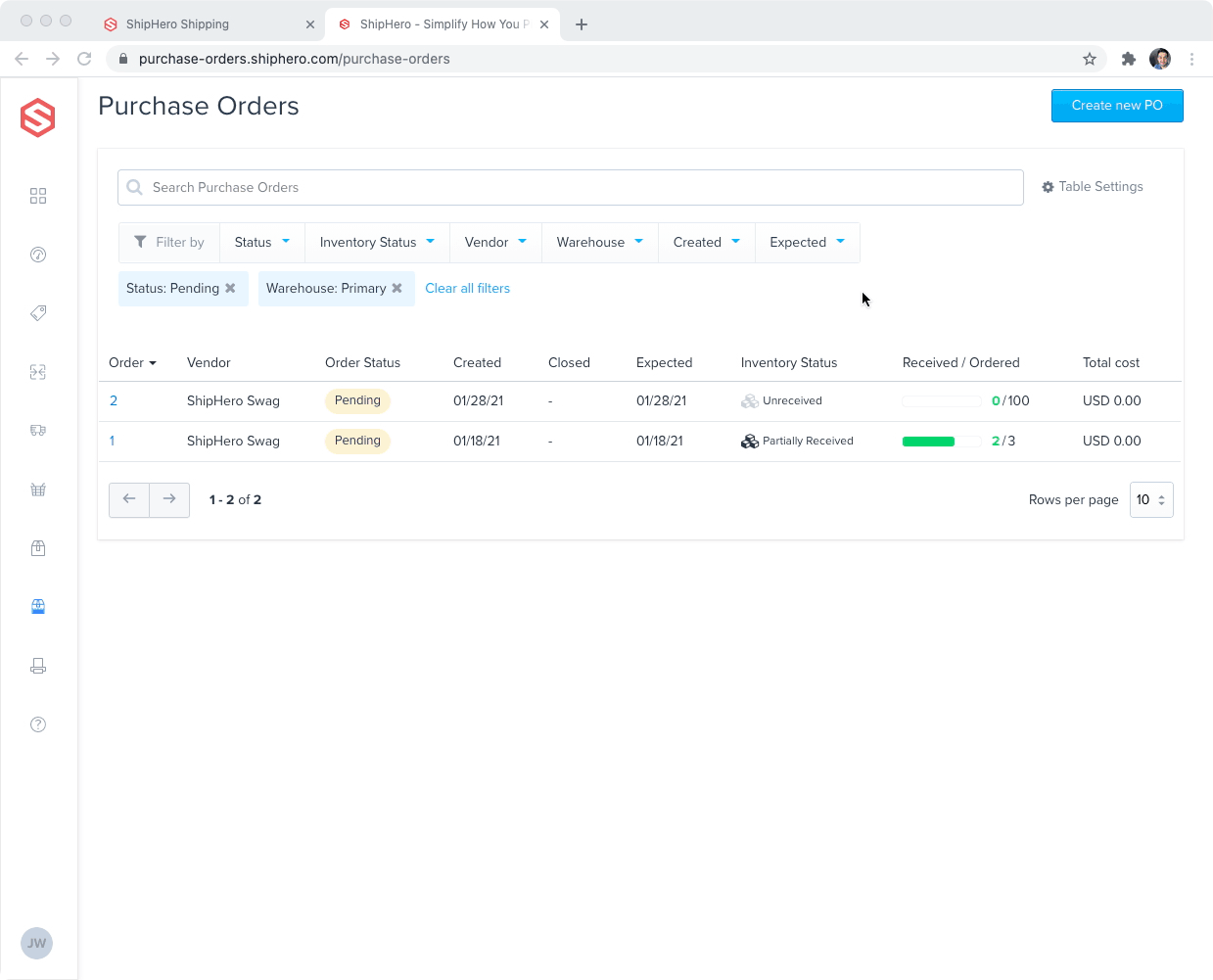Expand the Vendor filter dropdown
1213x980 pixels.
click(495, 243)
